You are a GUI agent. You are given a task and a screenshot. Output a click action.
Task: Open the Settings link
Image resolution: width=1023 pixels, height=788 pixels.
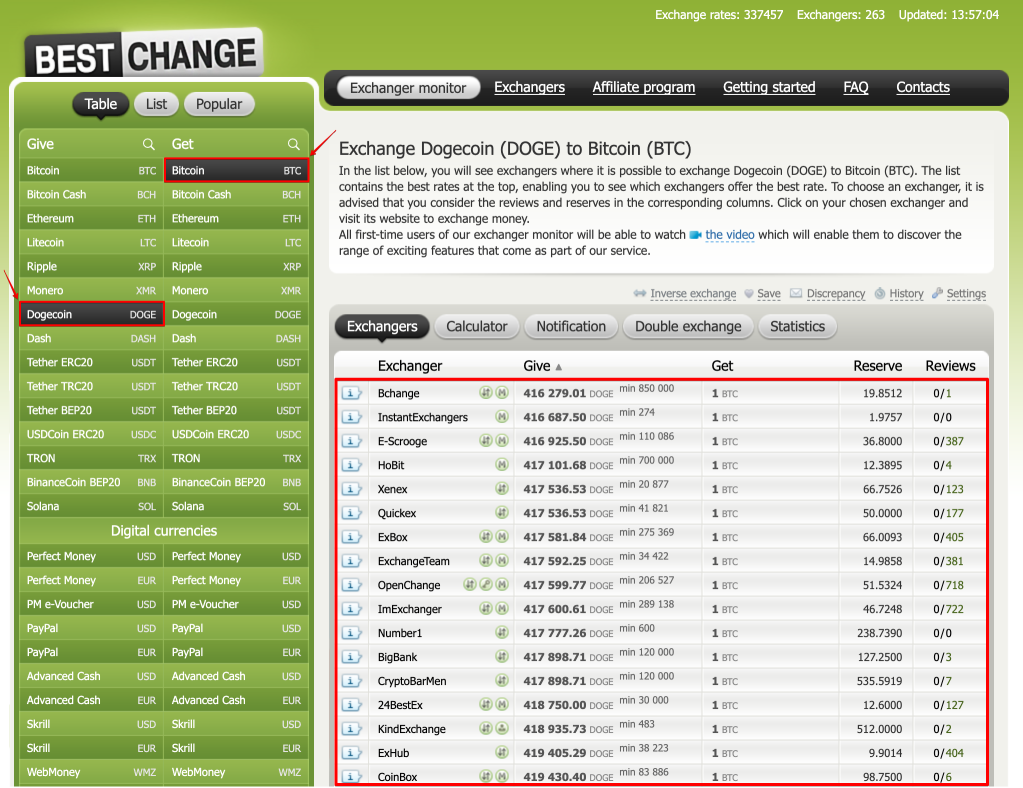(966, 294)
